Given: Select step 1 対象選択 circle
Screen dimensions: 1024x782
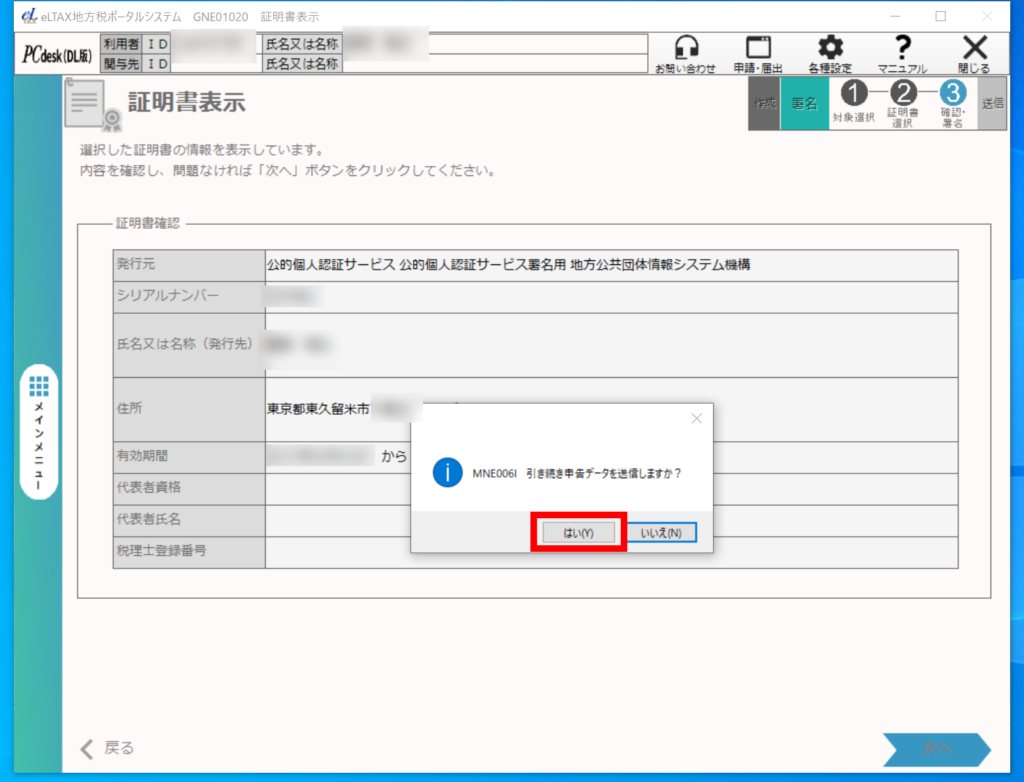Looking at the screenshot, I should 853,94.
